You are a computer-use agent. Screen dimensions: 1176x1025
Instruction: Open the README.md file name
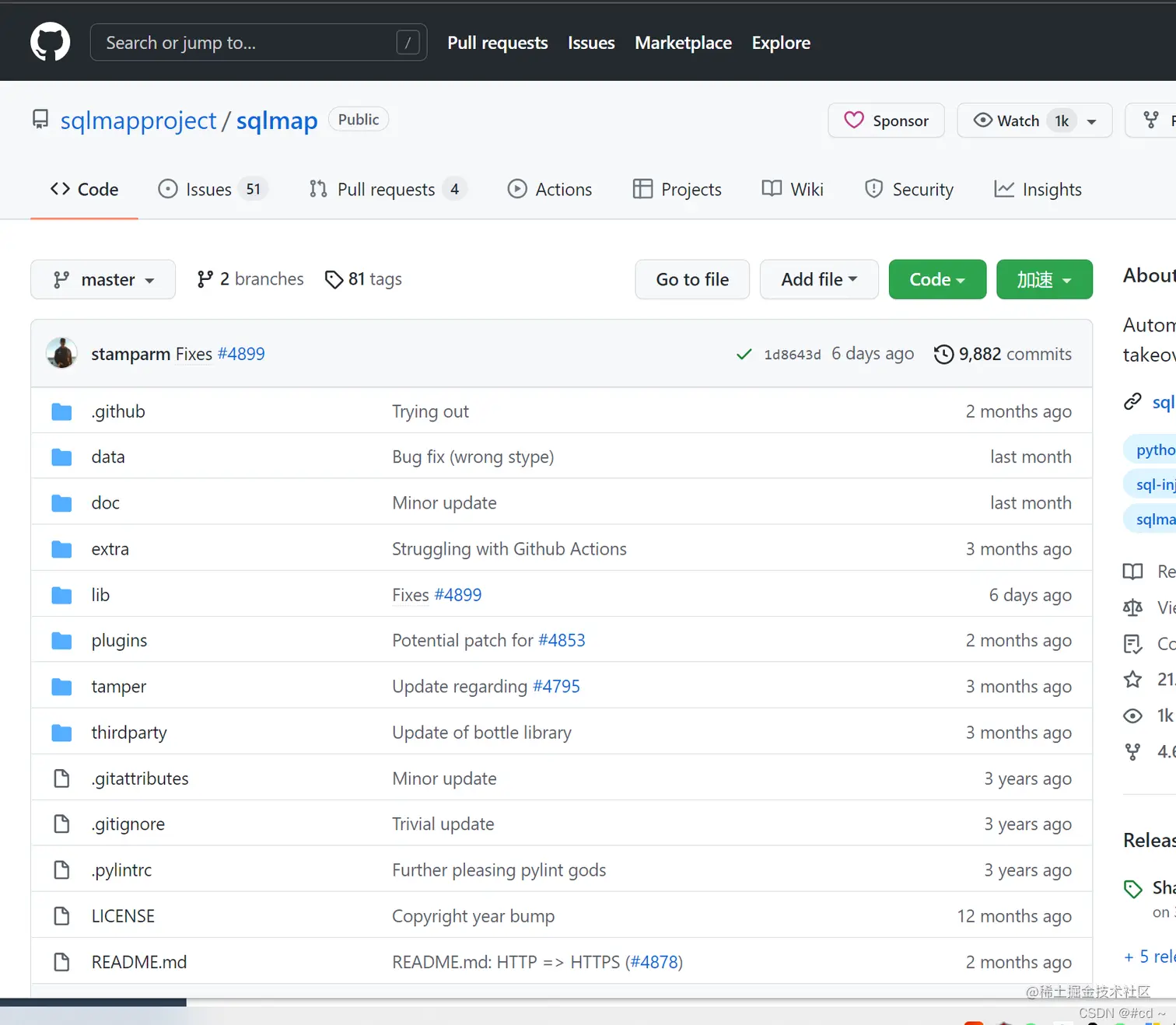tap(139, 962)
